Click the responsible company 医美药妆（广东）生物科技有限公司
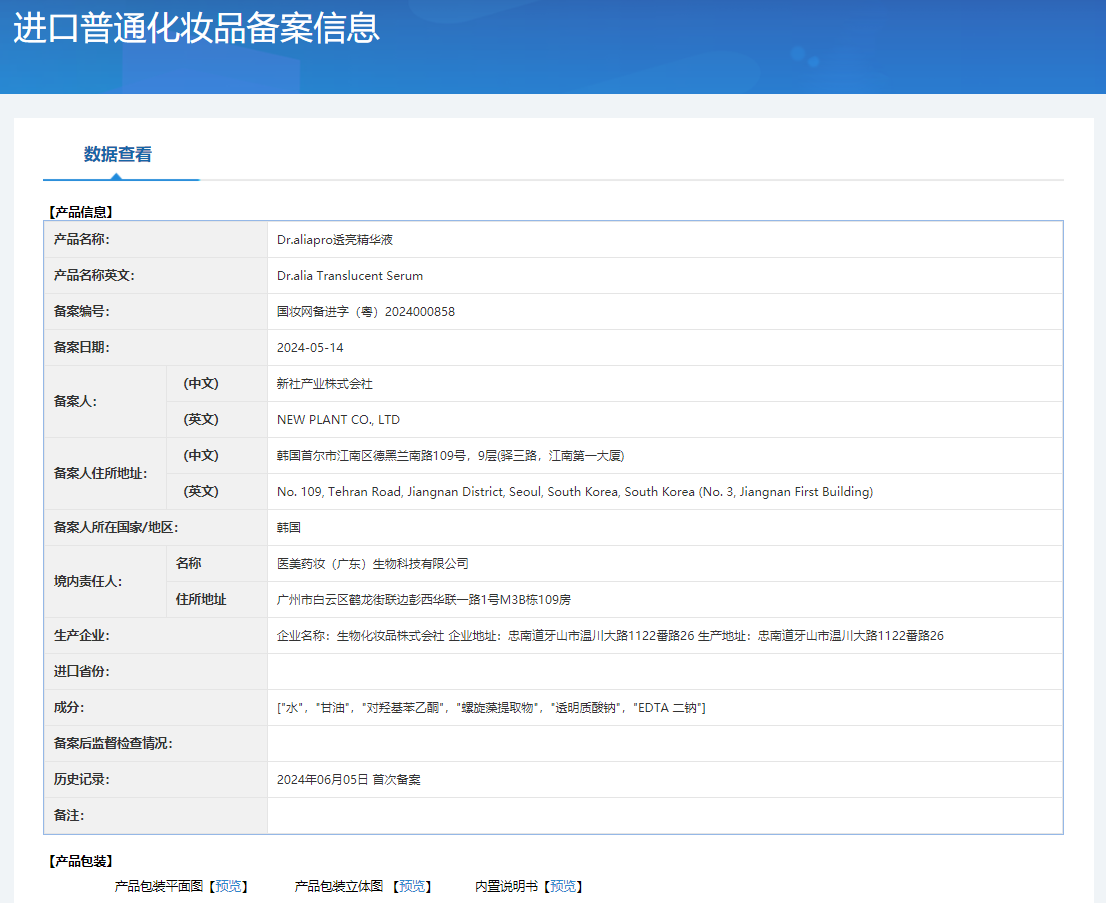 tap(372, 564)
